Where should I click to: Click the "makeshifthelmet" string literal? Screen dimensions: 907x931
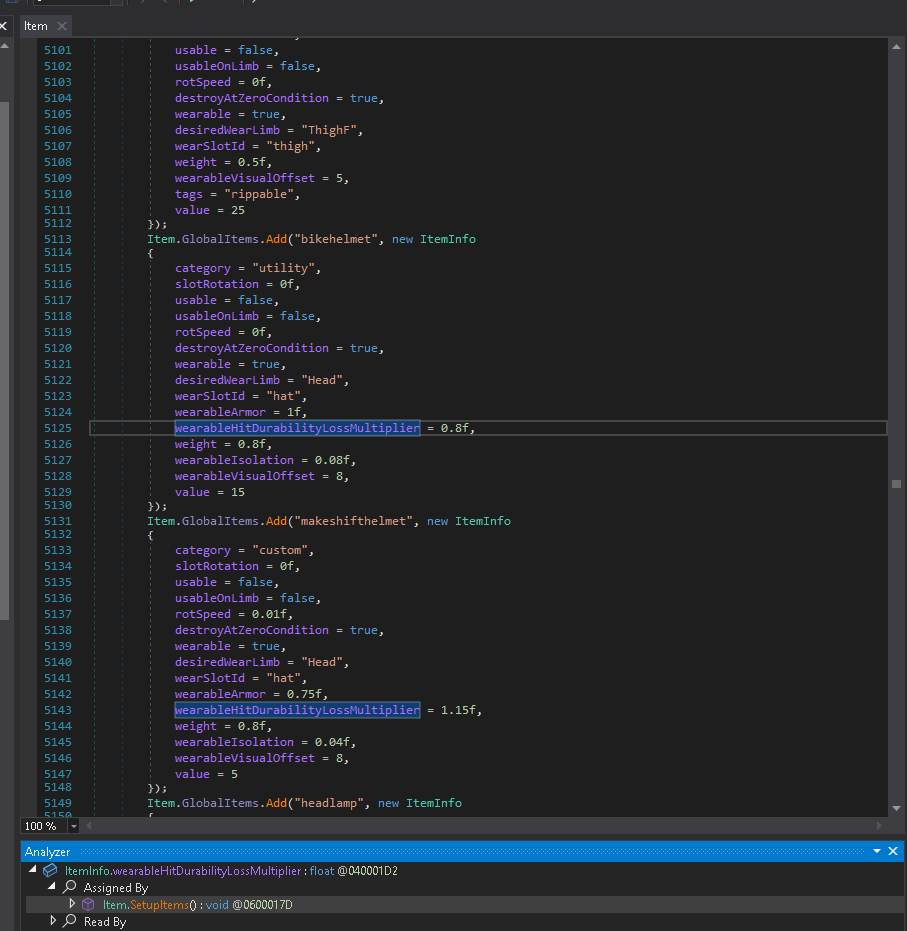[353, 521]
